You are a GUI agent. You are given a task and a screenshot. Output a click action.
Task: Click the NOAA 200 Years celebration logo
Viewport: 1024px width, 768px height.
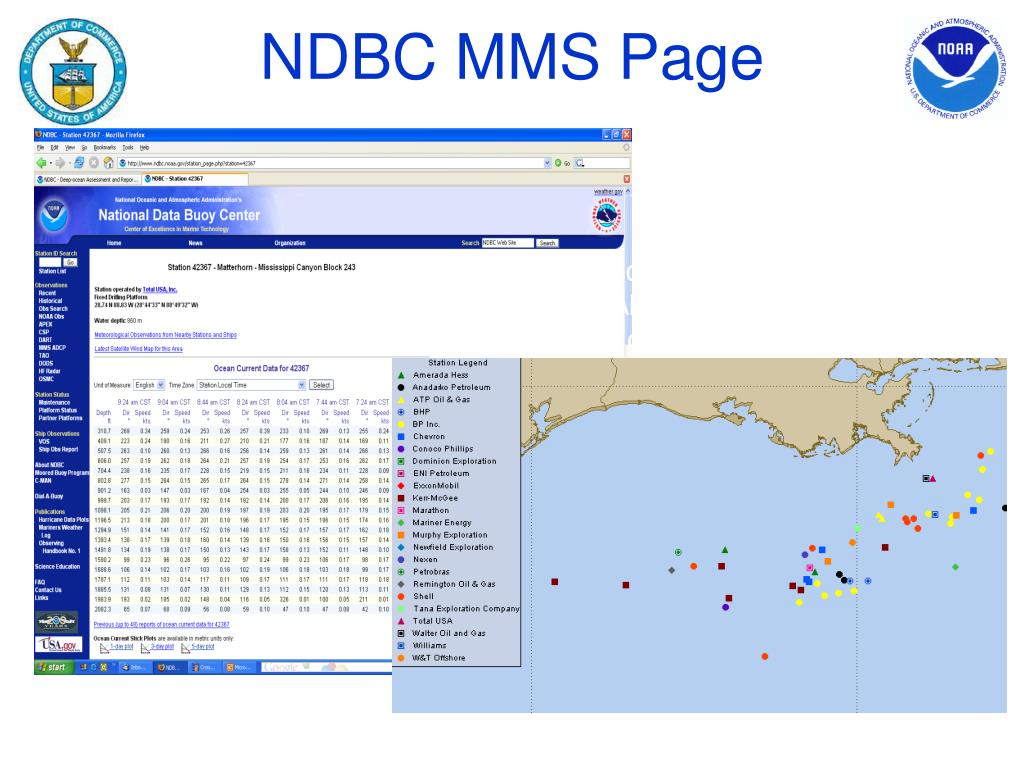click(x=57, y=620)
